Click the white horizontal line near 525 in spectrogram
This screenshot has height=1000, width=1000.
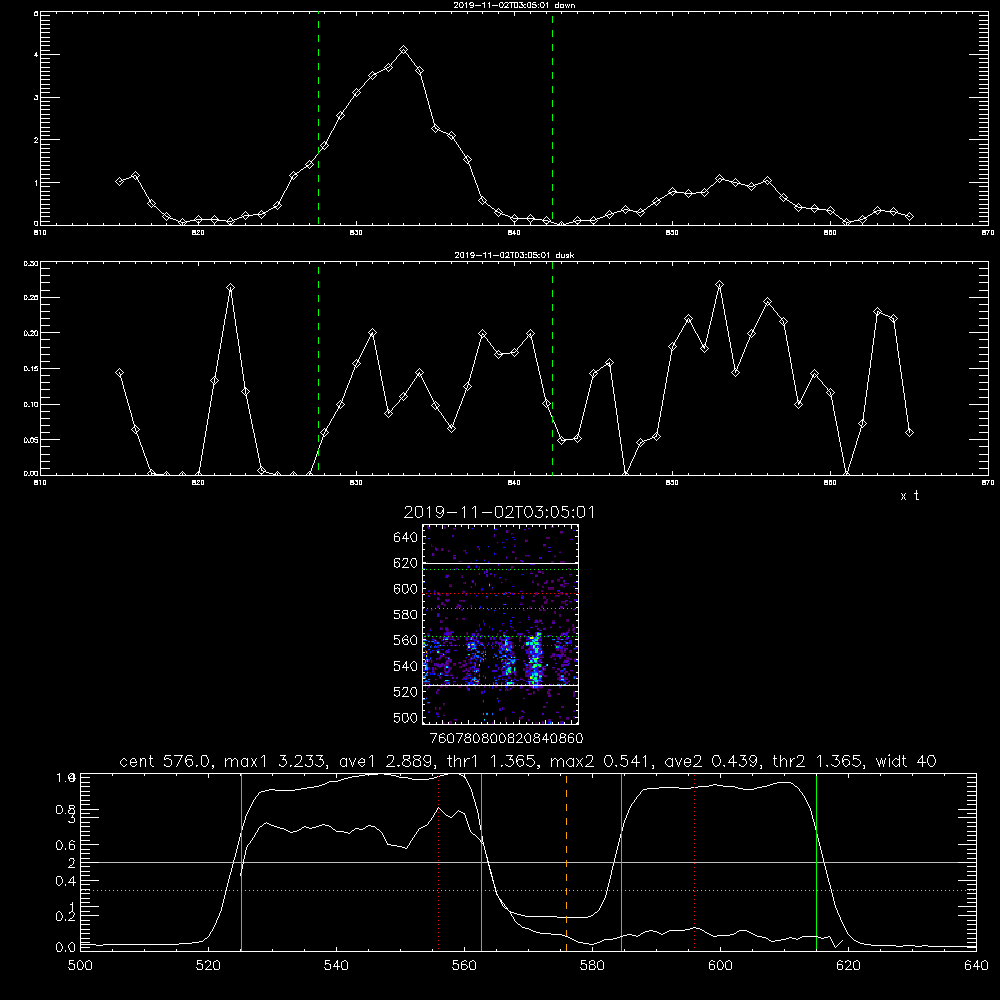pos(500,685)
